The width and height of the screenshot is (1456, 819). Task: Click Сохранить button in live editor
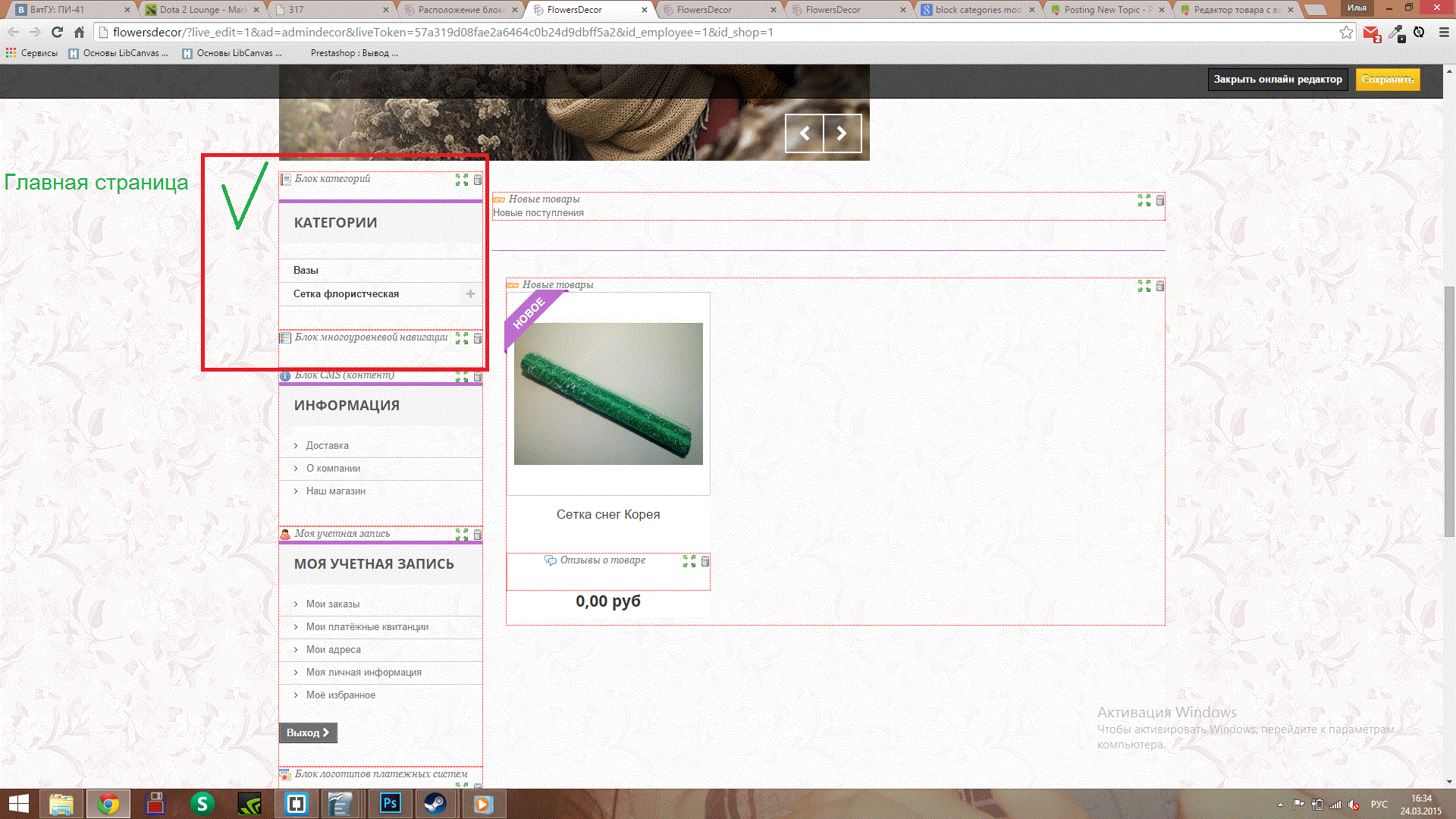tap(1387, 79)
